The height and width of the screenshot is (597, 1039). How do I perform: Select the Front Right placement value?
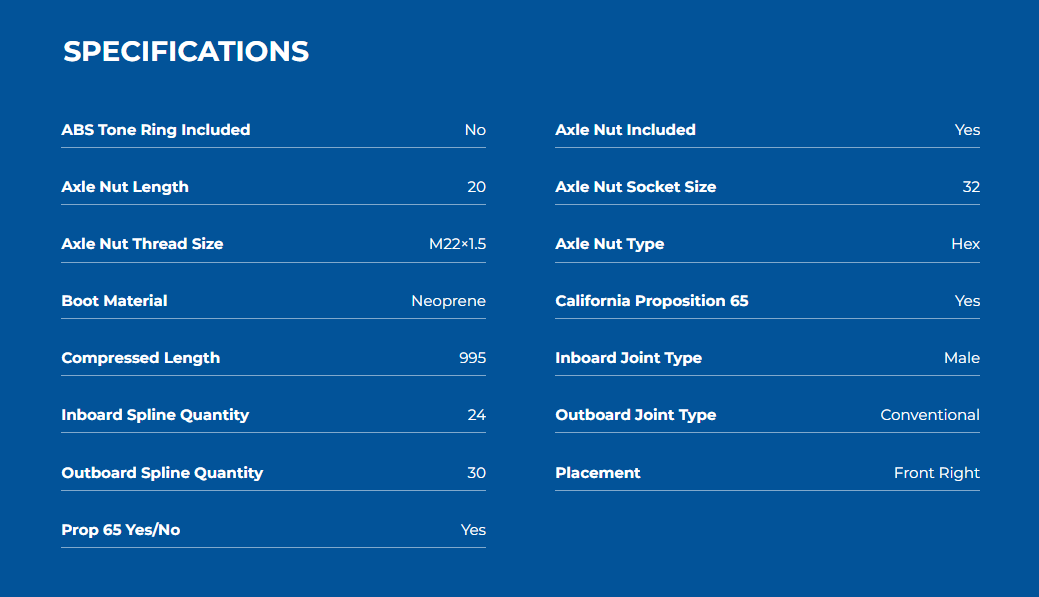coord(937,472)
